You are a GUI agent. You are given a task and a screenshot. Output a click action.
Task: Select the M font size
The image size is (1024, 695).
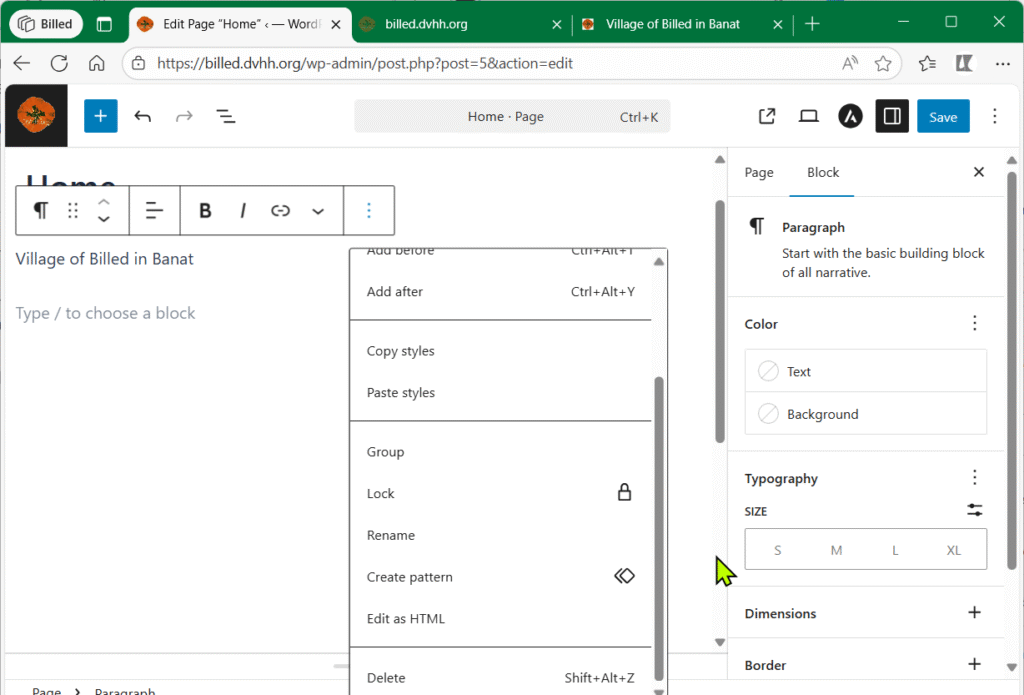836,550
